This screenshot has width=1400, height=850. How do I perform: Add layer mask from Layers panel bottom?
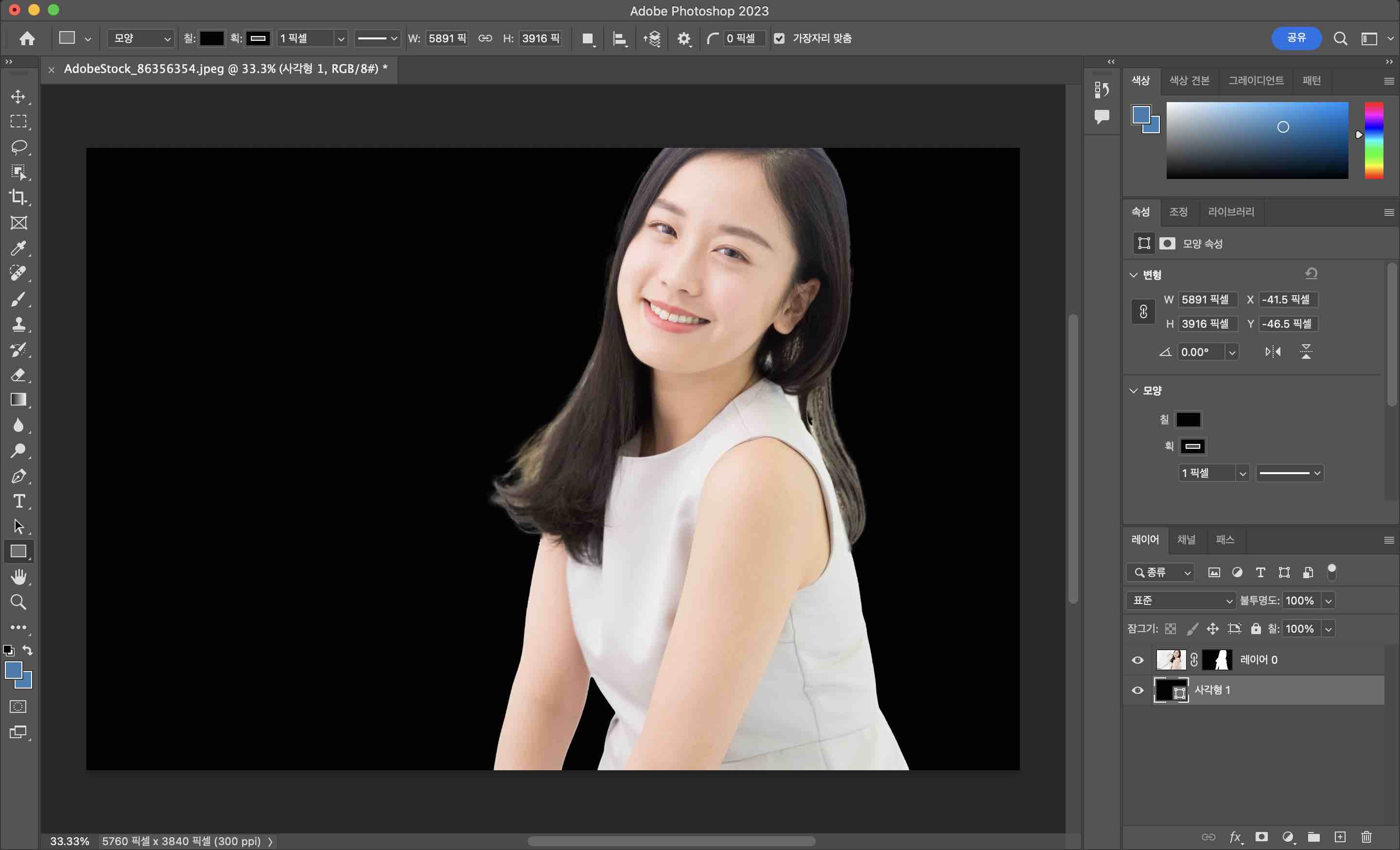pos(1261,837)
